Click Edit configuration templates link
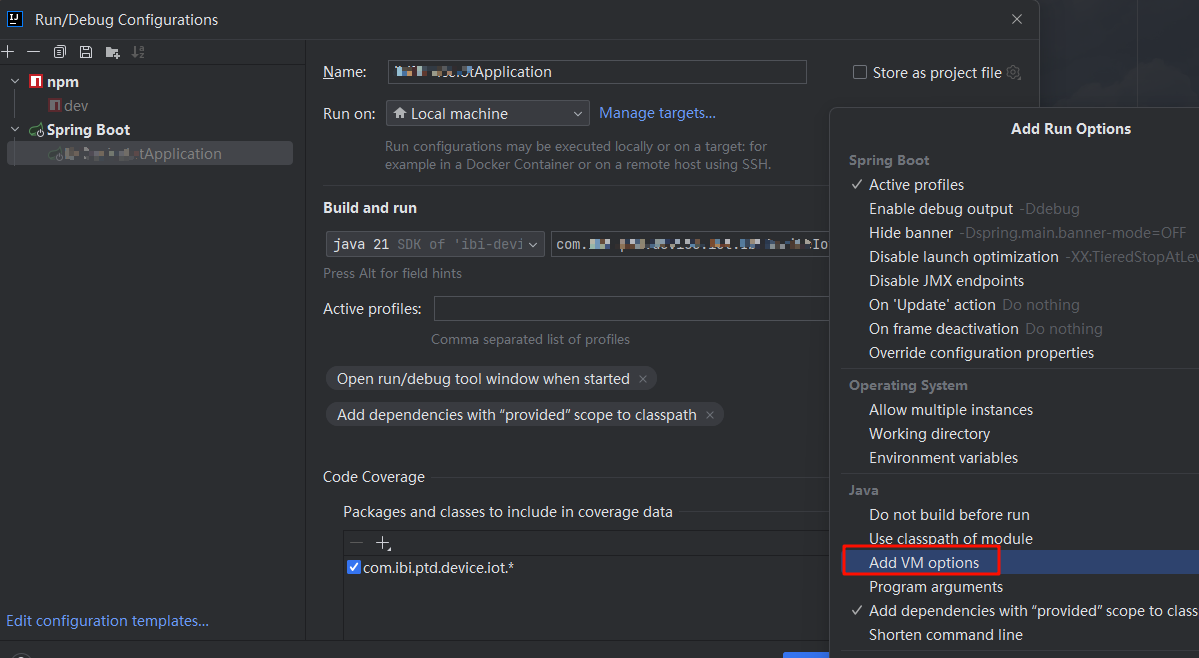 coord(107,621)
